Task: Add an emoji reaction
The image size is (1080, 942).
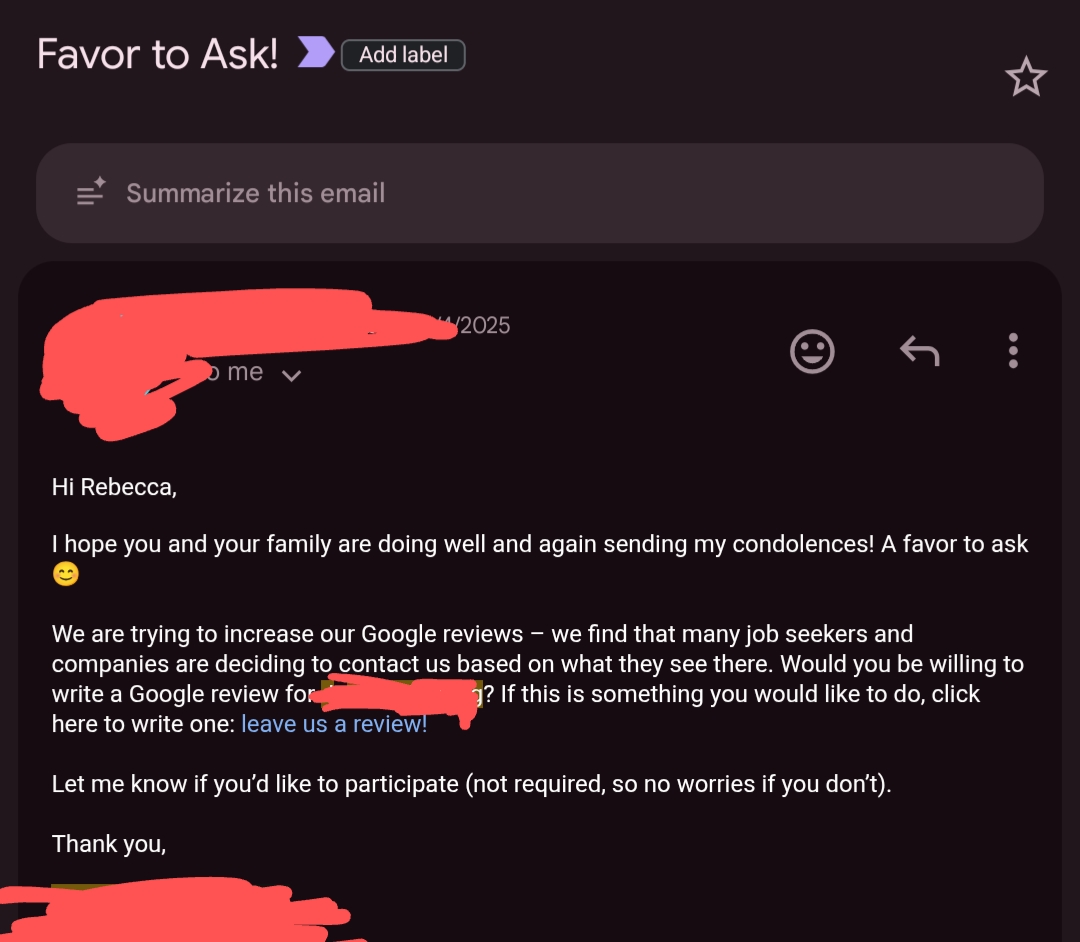Action: [812, 351]
